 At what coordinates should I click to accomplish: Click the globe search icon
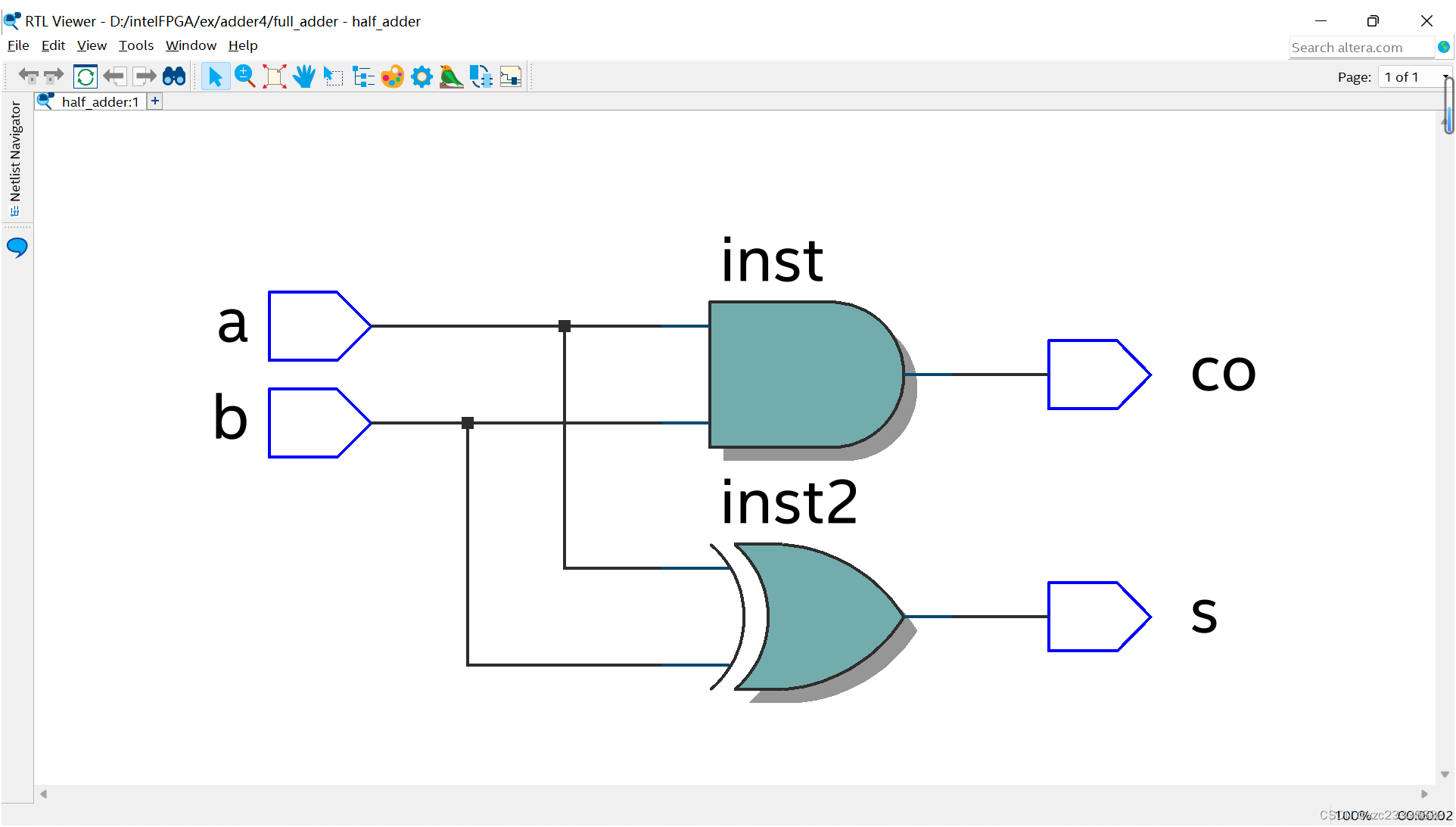[1444, 47]
